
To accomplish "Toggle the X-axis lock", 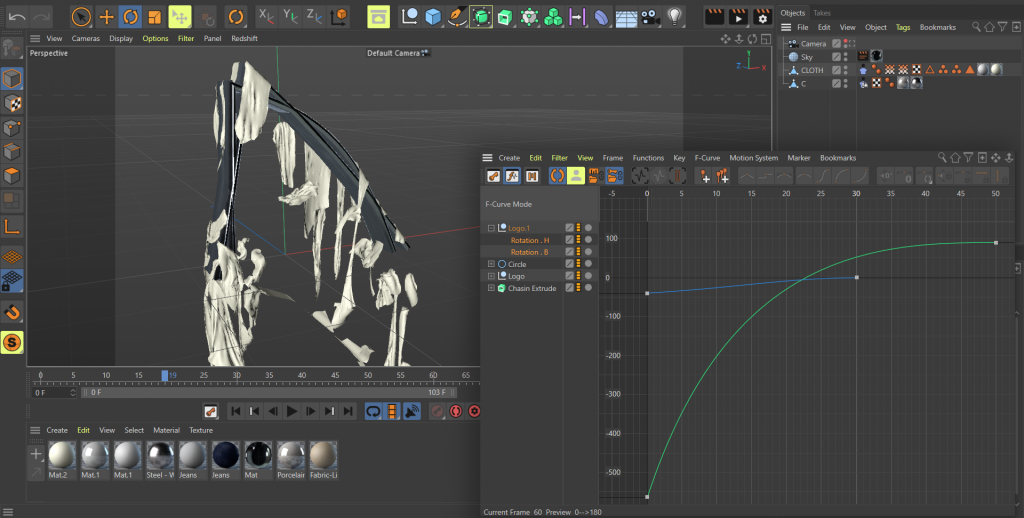I will tap(265, 17).
